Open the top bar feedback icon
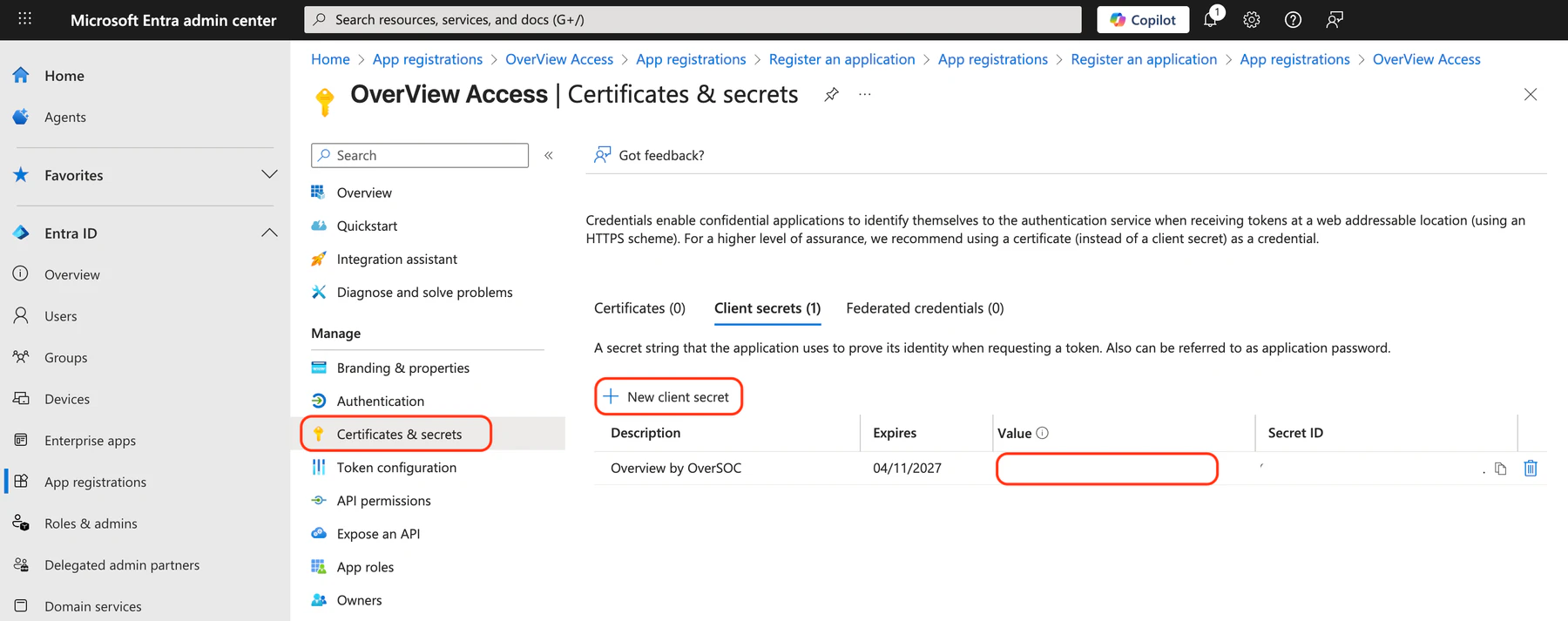This screenshot has width=1568, height=621. click(x=1335, y=19)
